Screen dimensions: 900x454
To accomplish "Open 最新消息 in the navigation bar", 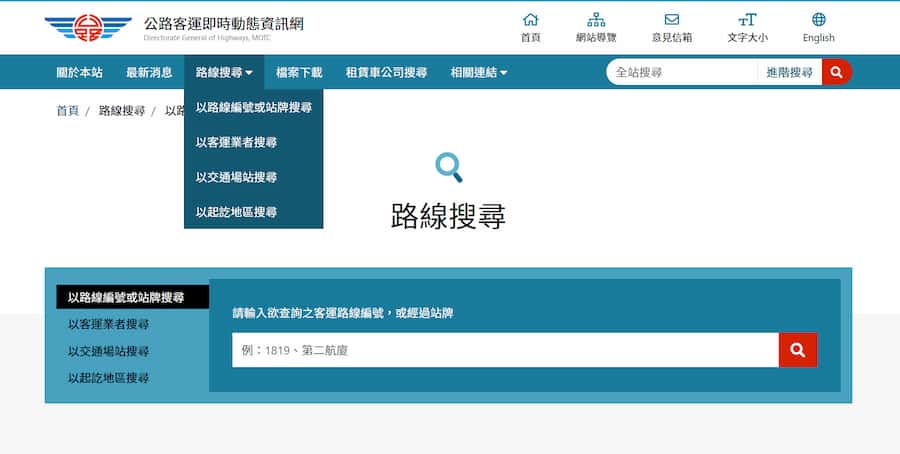I will (149, 72).
